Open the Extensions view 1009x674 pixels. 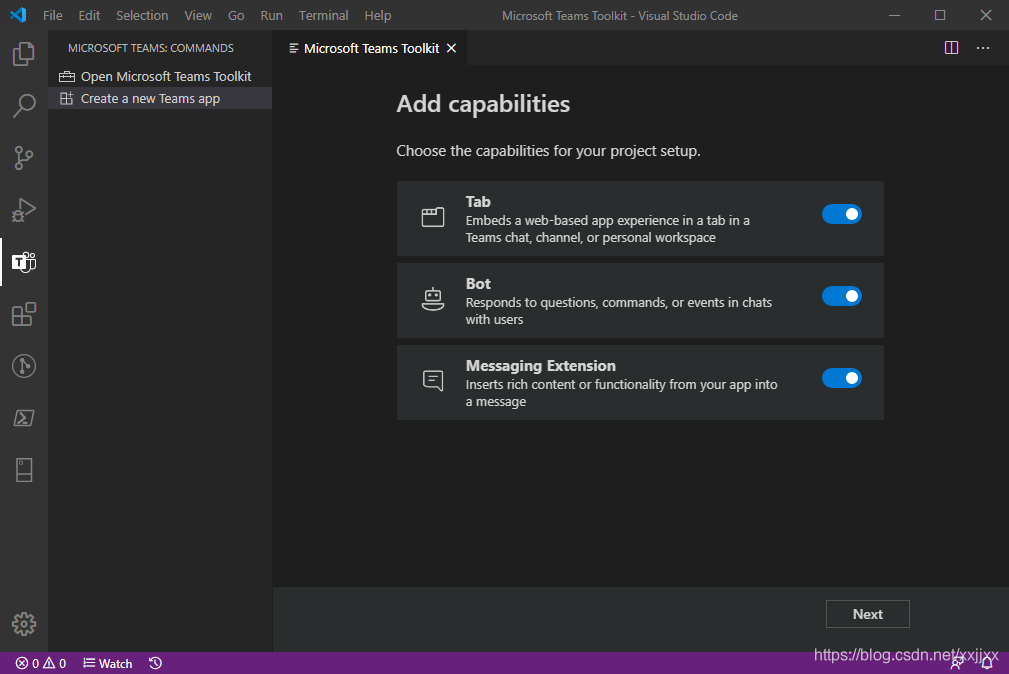pyautogui.click(x=24, y=314)
